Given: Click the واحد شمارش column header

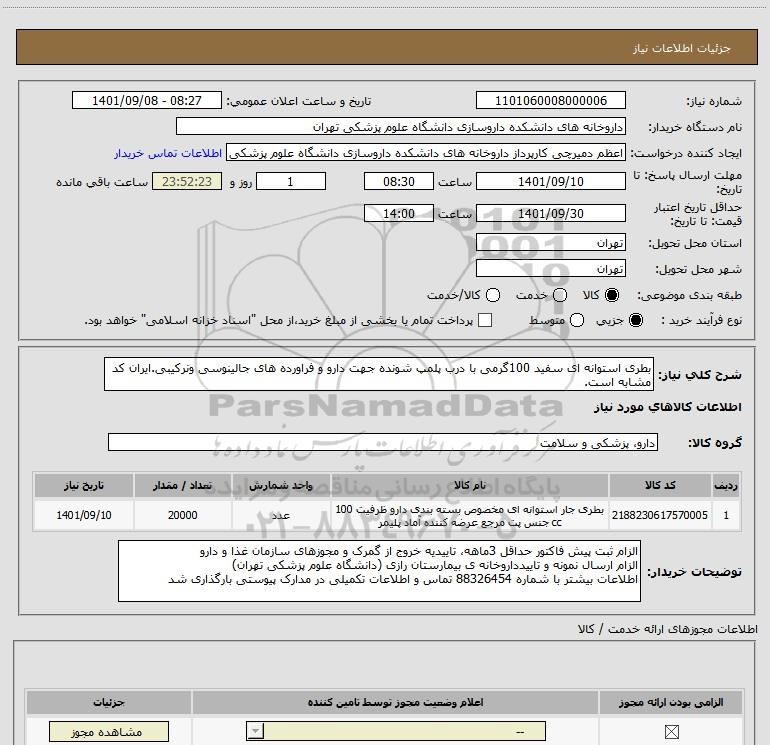Looking at the screenshot, I should (281, 485).
